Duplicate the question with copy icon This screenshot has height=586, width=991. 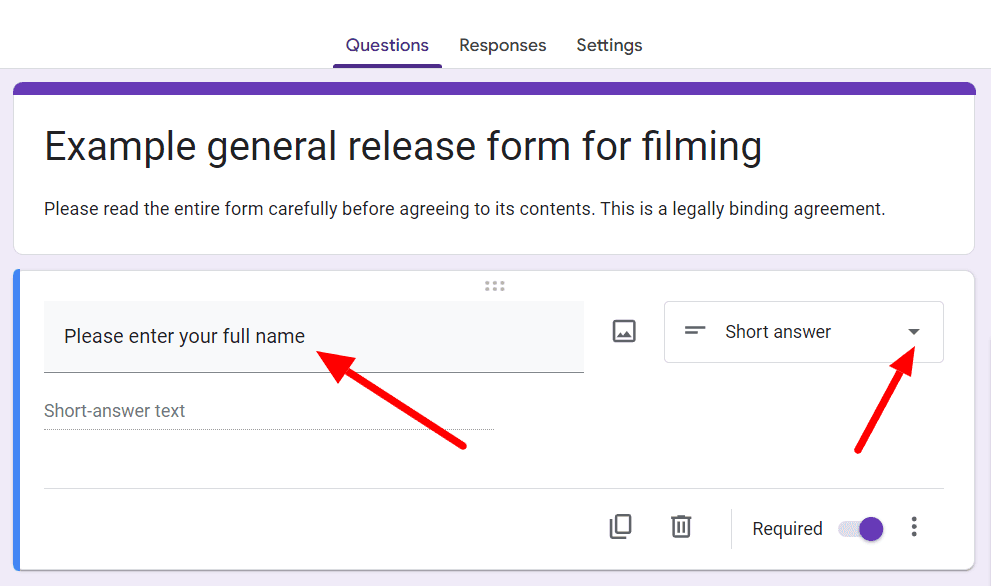coord(620,527)
